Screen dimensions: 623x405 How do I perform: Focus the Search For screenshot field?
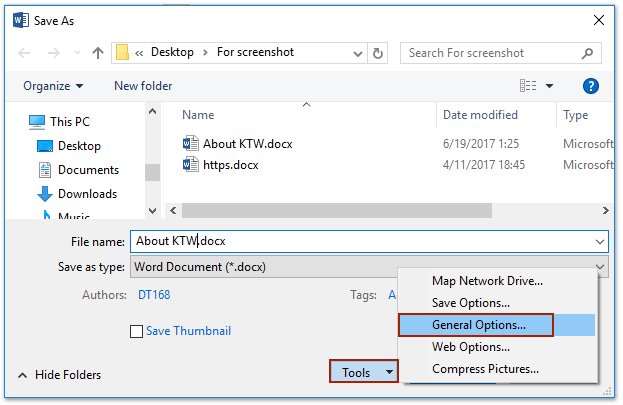point(501,53)
